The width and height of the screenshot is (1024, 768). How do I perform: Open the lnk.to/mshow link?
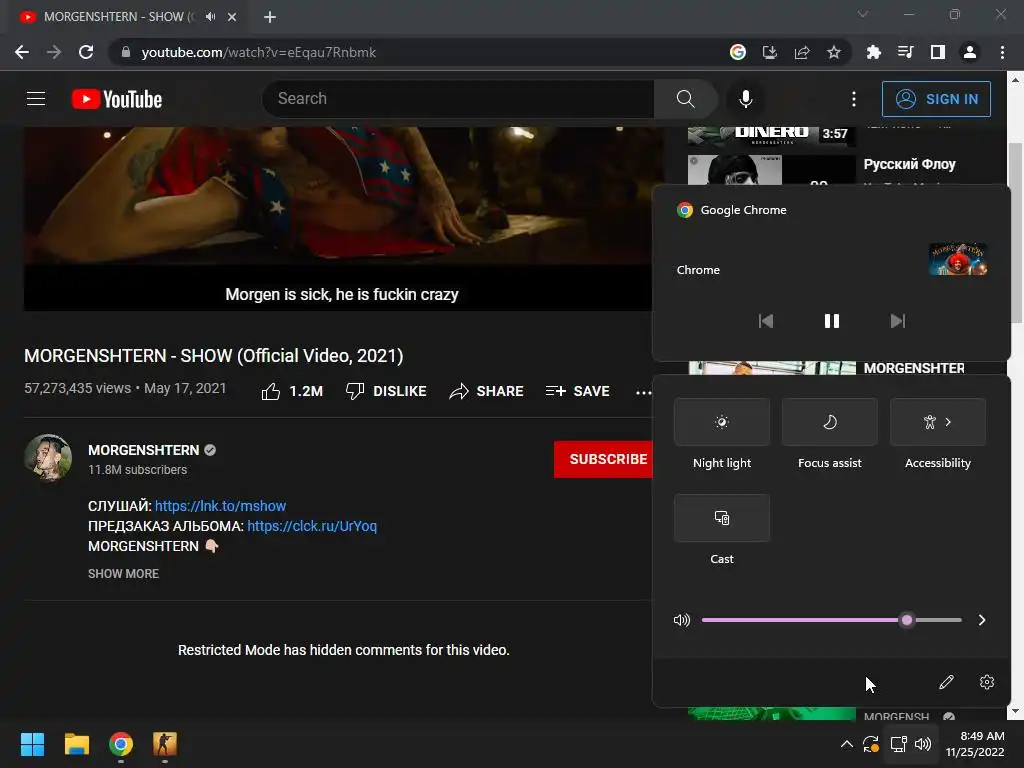(x=220, y=506)
